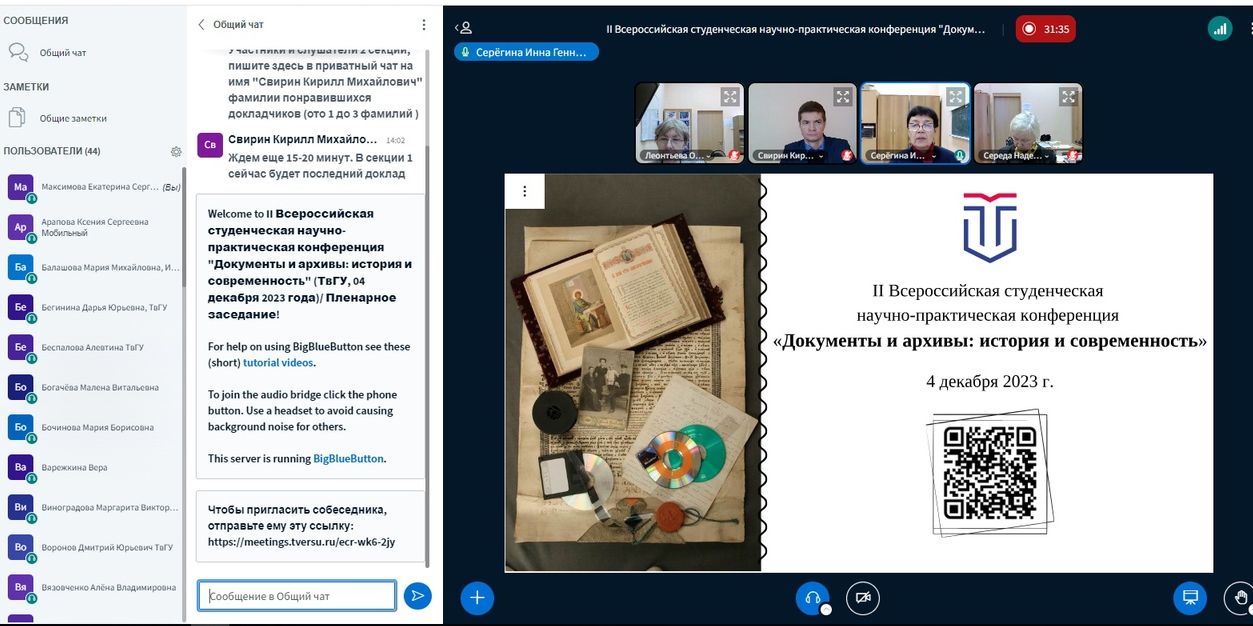Collapse chat using the back chevron
The height and width of the screenshot is (626, 1253).
coord(201,25)
